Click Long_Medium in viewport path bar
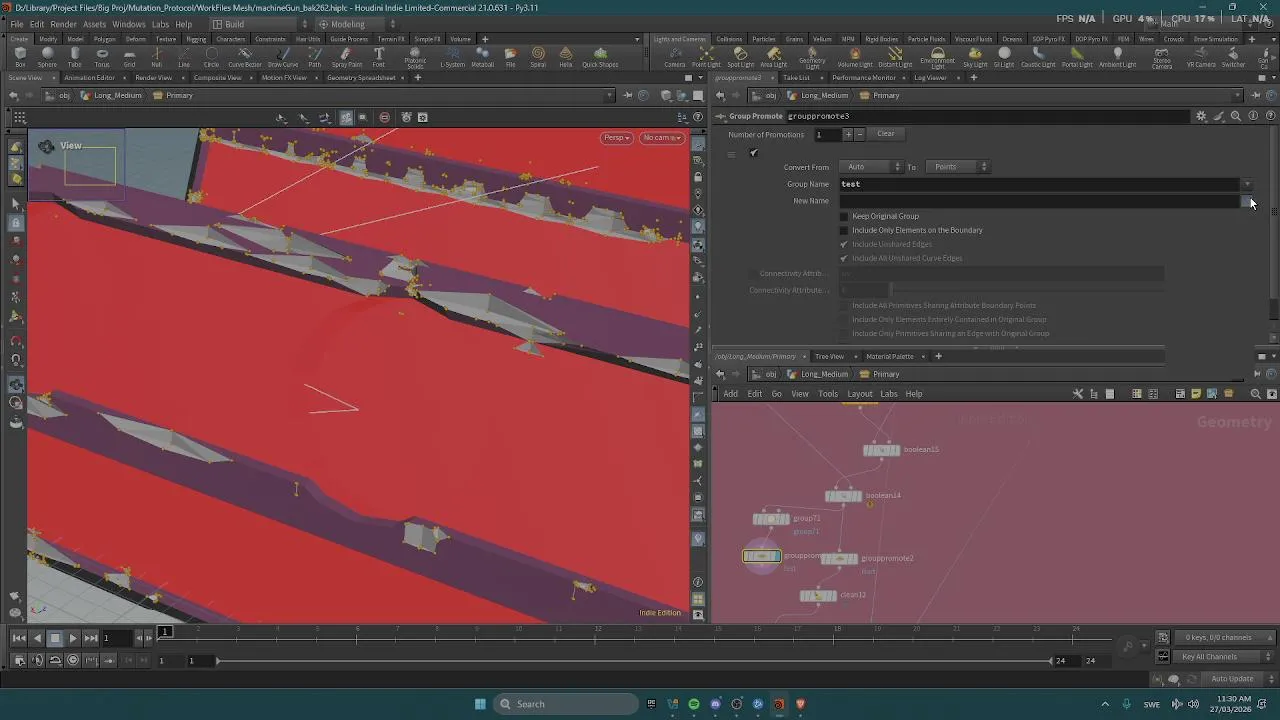 click(x=117, y=95)
